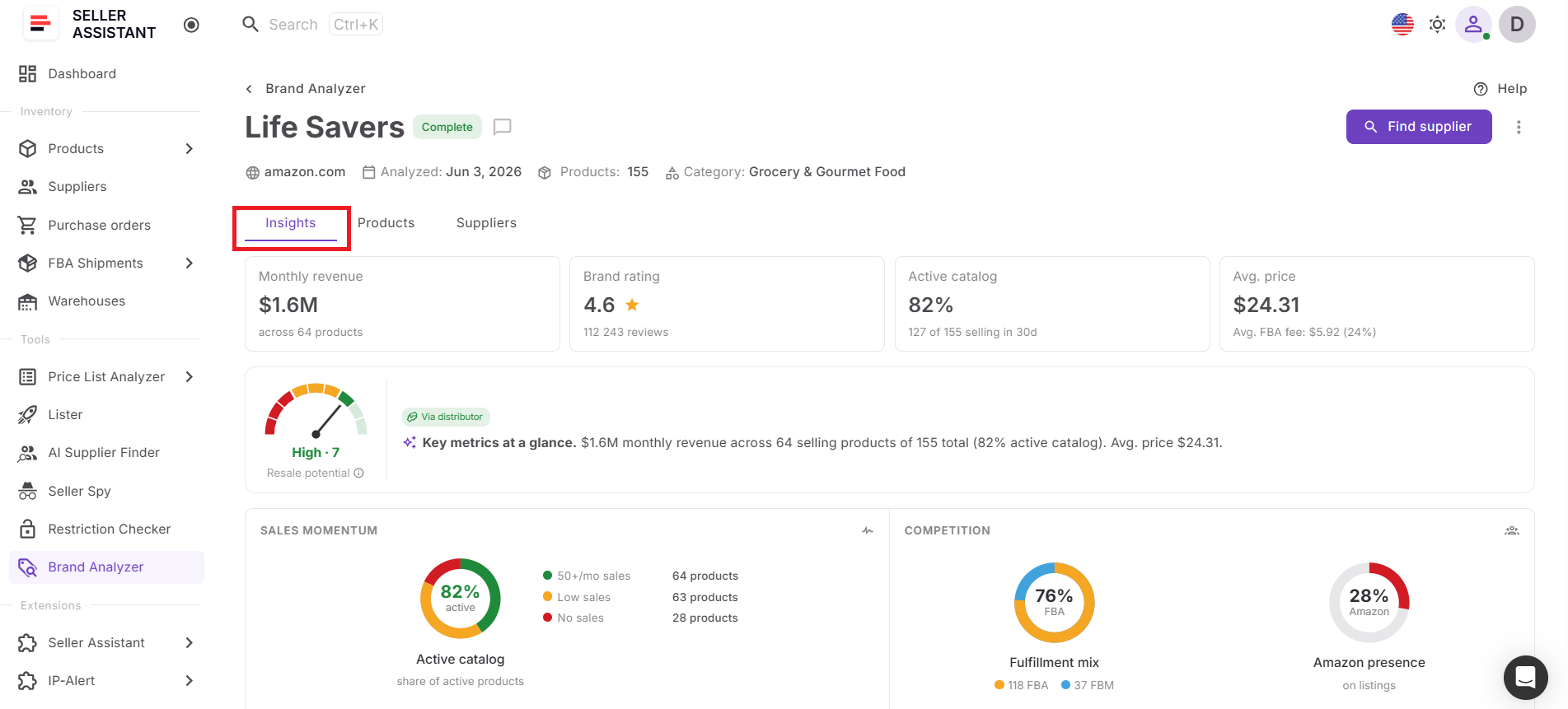The height and width of the screenshot is (709, 1568).
Task: Switch to the Products tab
Action: [x=386, y=223]
